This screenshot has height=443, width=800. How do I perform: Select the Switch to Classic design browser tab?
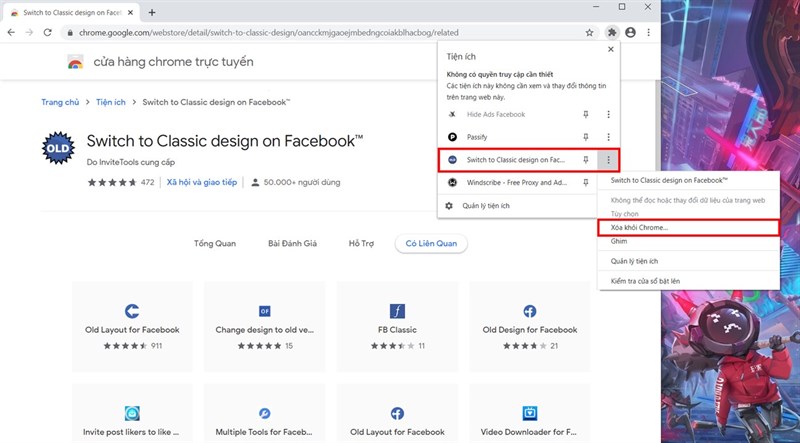tap(71, 13)
